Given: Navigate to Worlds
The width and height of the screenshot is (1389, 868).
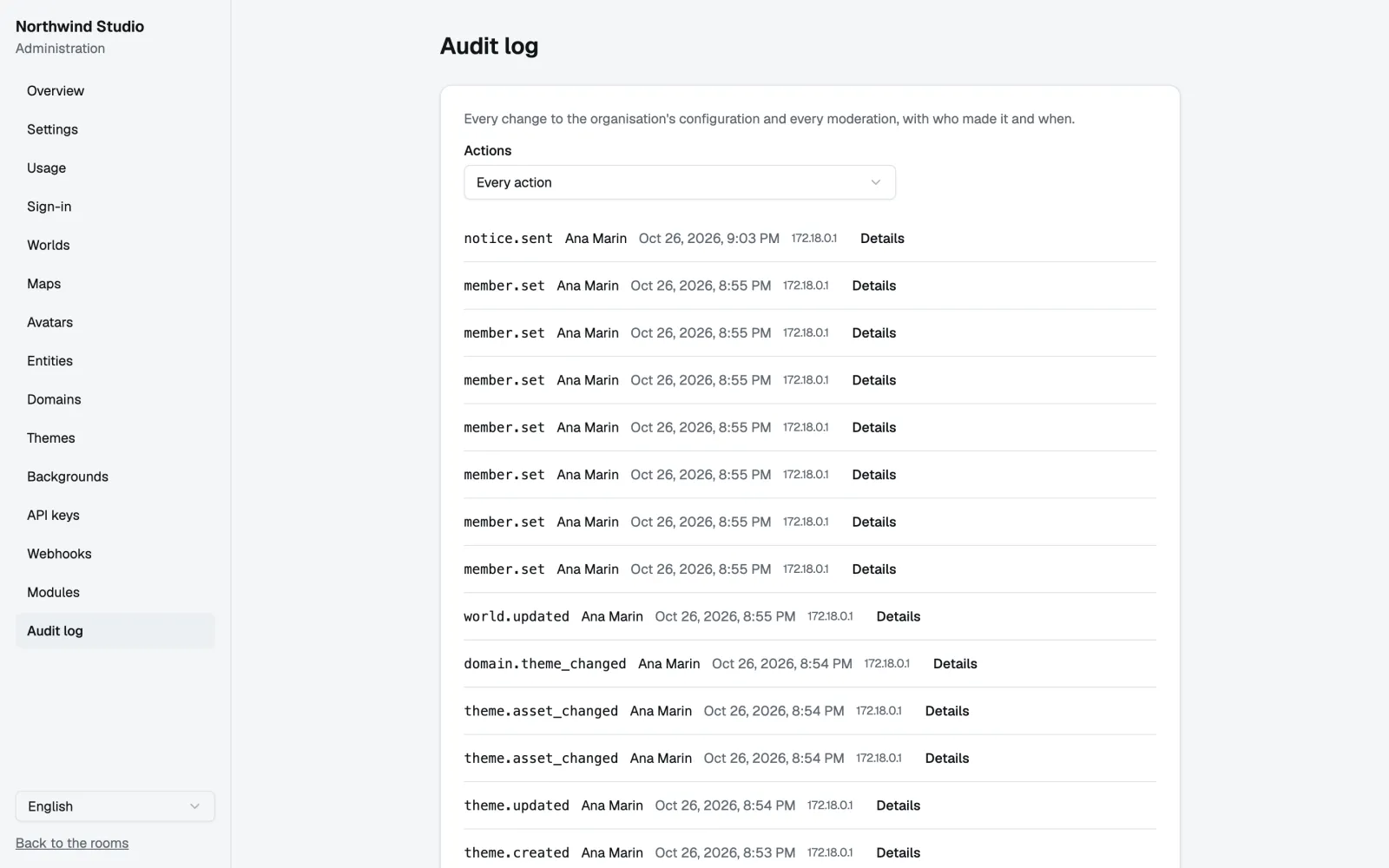Looking at the screenshot, I should 115,246.
